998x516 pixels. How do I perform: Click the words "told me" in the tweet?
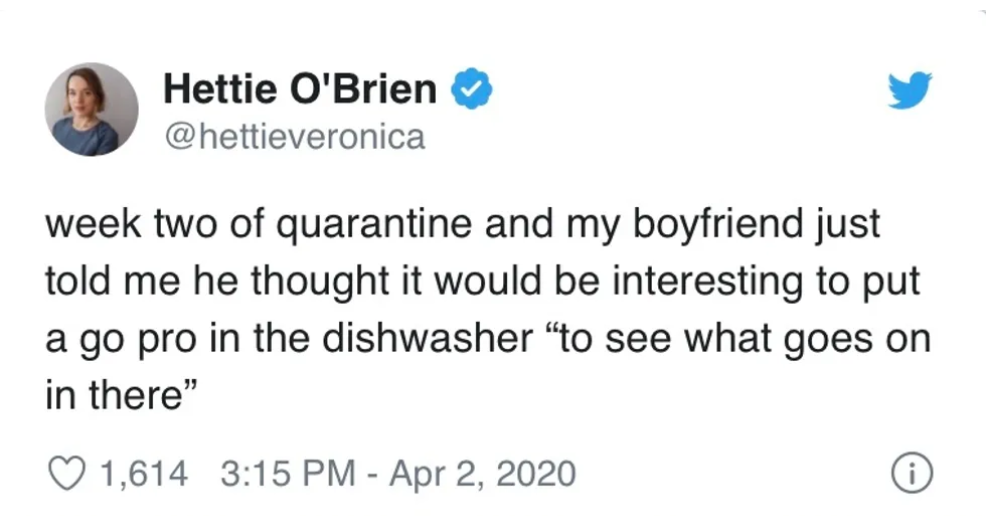(x=112, y=281)
